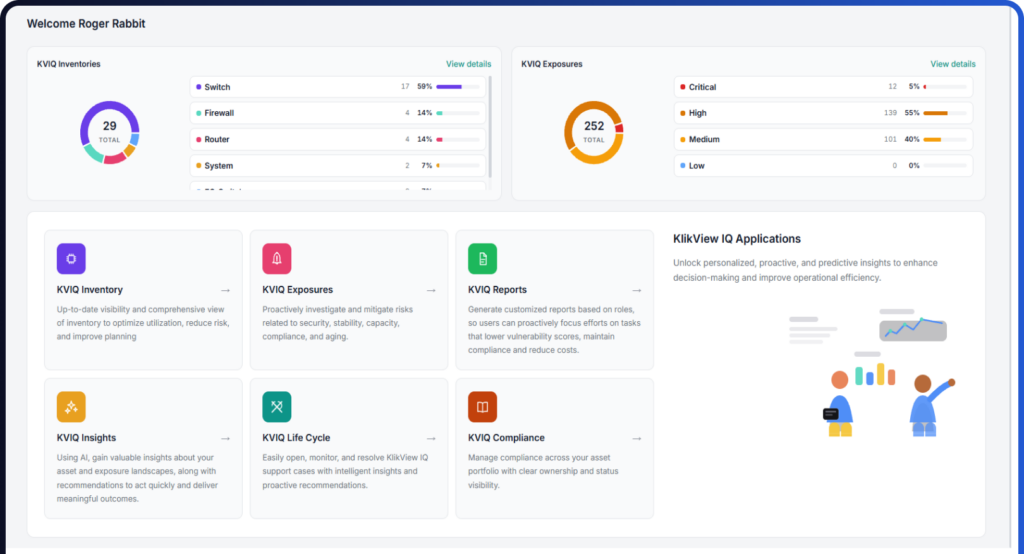Click the High 55% progress bar
The image size is (1024, 554).
(x=945, y=113)
